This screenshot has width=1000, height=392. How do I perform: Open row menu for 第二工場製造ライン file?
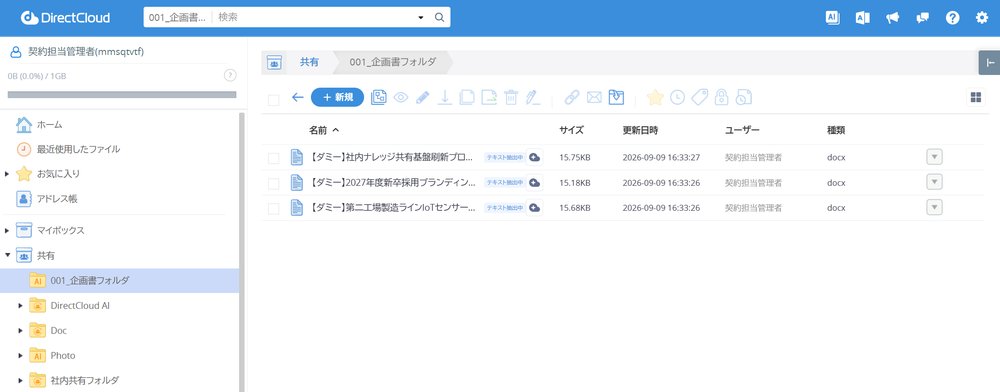tap(934, 207)
